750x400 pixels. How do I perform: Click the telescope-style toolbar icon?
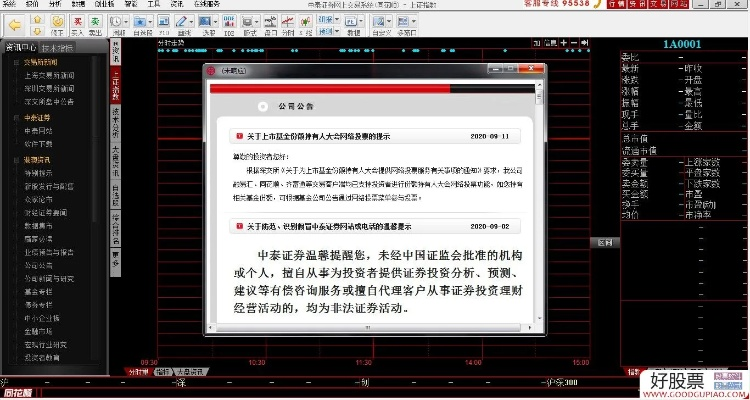(270, 22)
